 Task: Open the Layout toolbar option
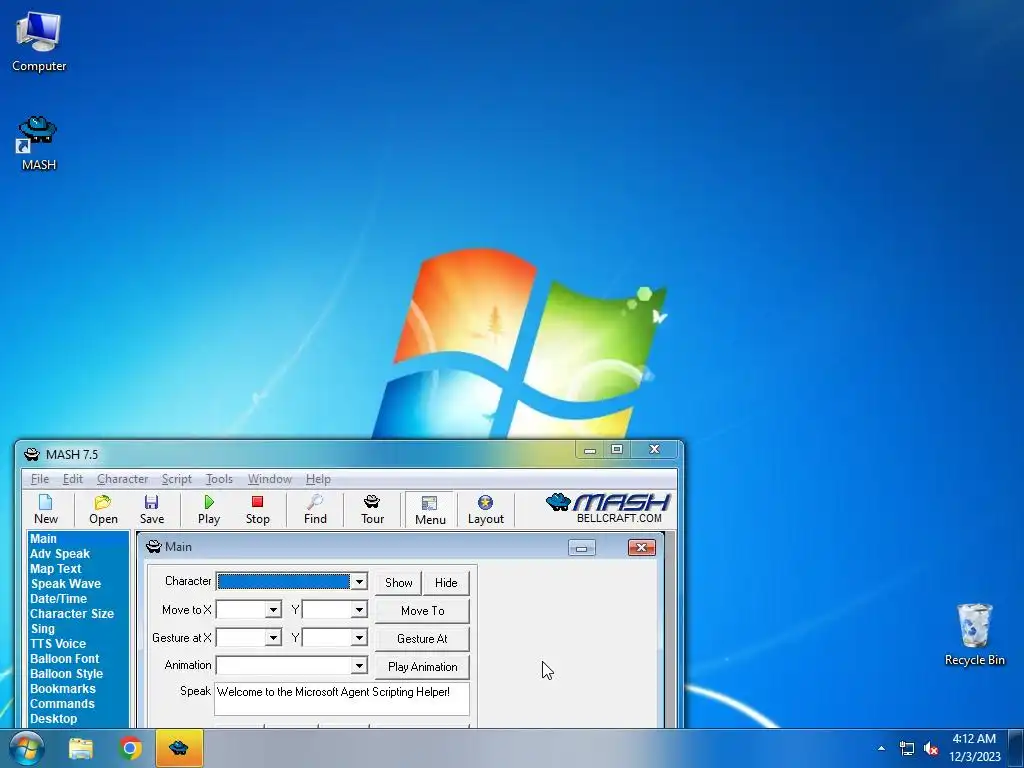pyautogui.click(x=485, y=509)
